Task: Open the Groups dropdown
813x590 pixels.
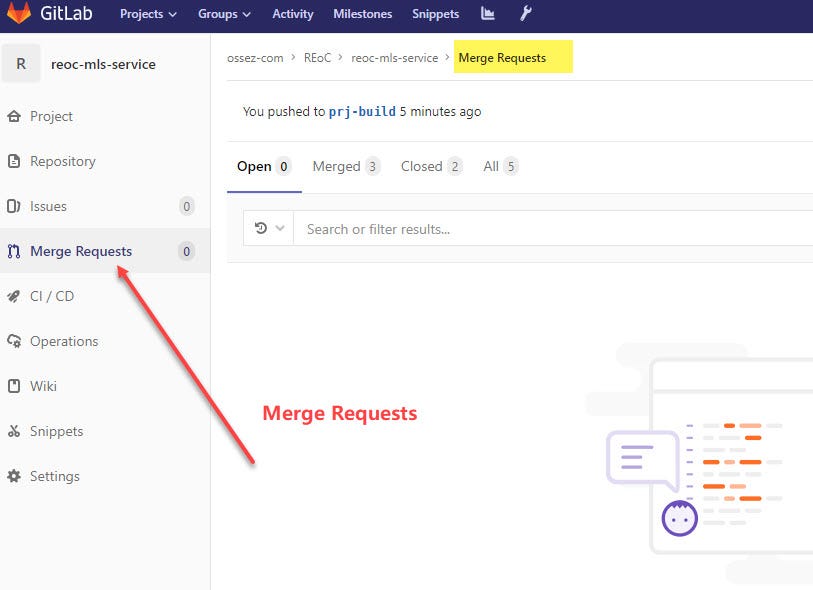Action: [223, 14]
